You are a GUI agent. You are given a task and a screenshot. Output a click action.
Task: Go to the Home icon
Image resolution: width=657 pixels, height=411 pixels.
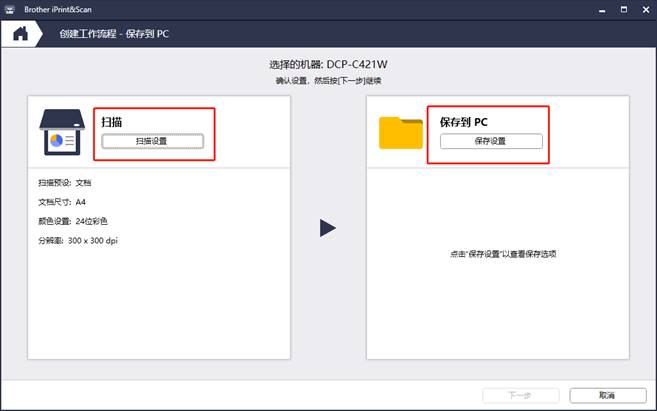tap(20, 34)
